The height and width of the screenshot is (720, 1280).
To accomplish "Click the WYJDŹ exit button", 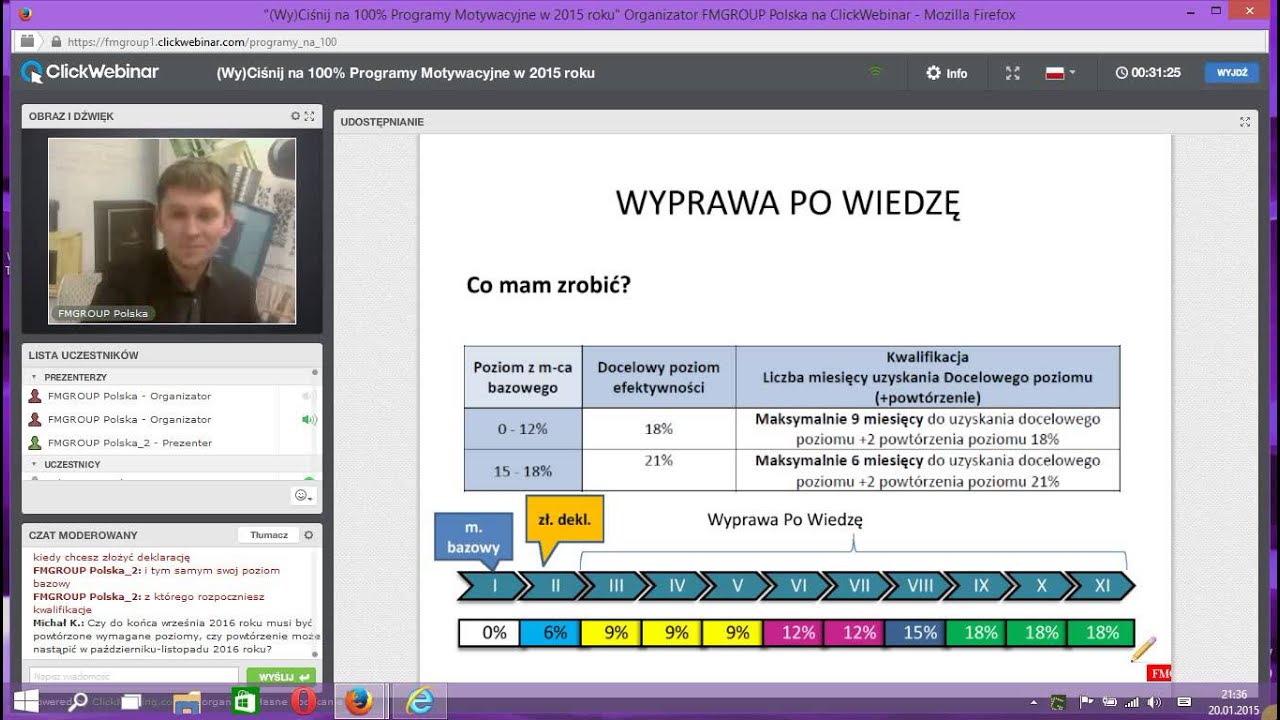I will click(1232, 73).
